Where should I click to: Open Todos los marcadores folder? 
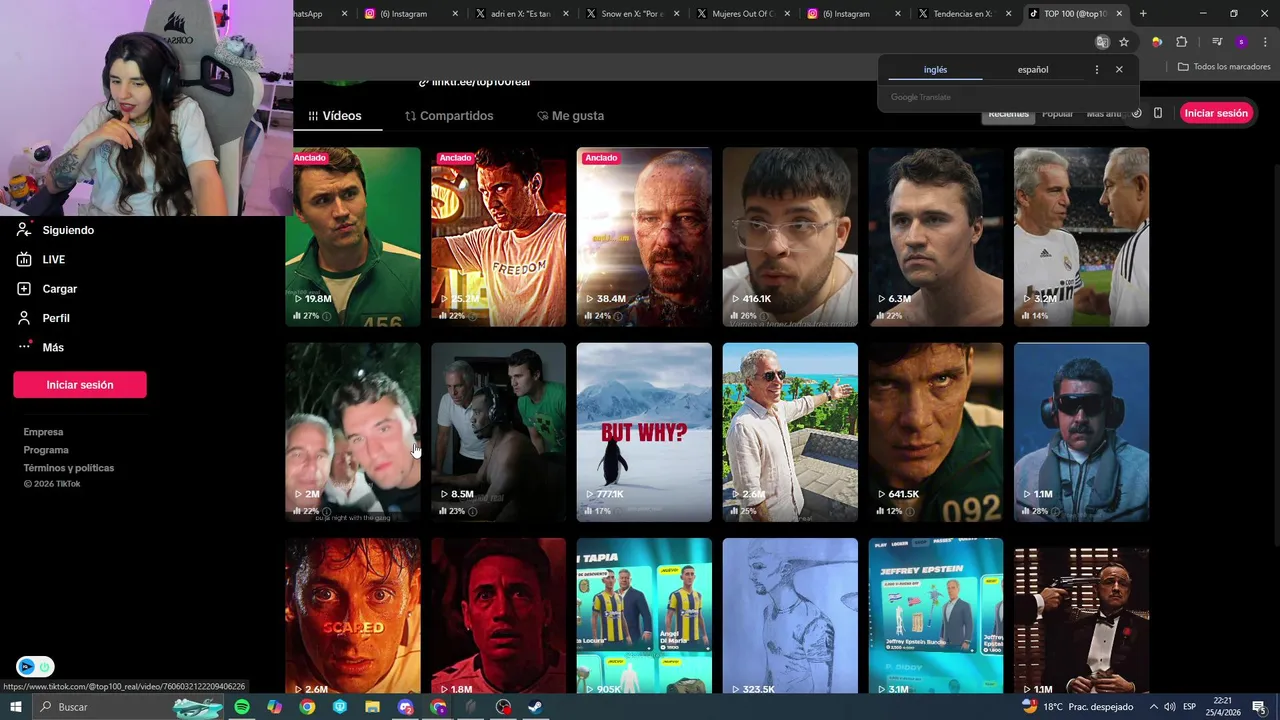tap(1224, 67)
